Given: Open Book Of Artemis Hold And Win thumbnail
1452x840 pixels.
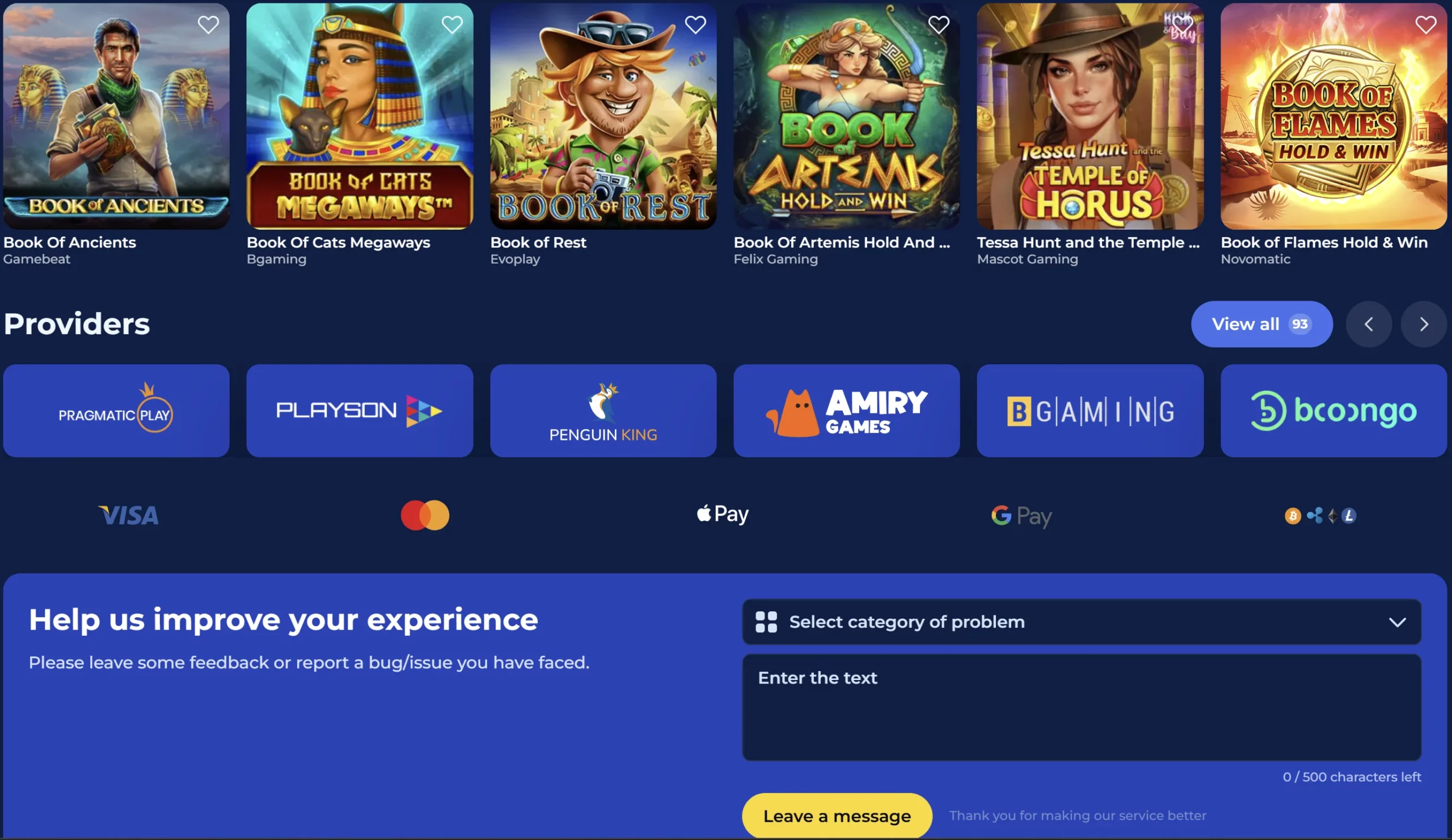Looking at the screenshot, I should tap(846, 116).
